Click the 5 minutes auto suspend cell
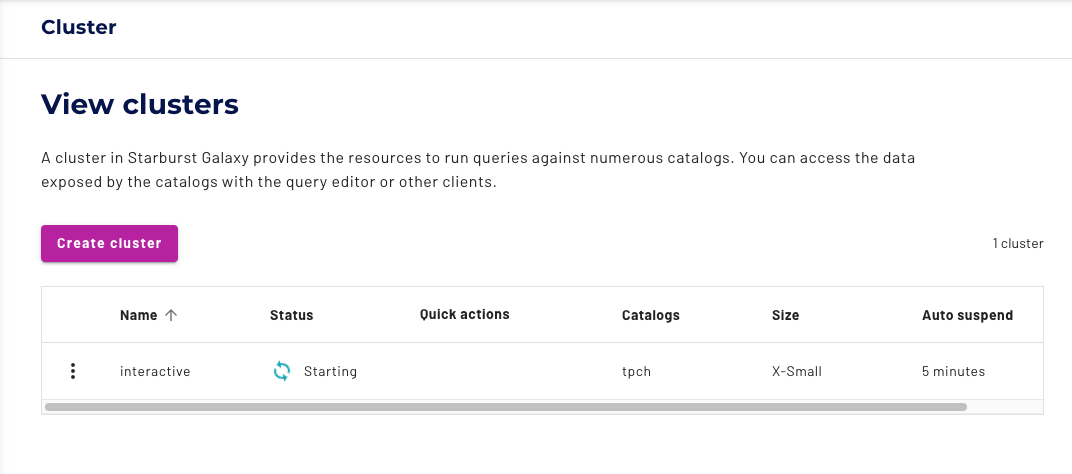This screenshot has height=474, width=1072. pos(953,371)
